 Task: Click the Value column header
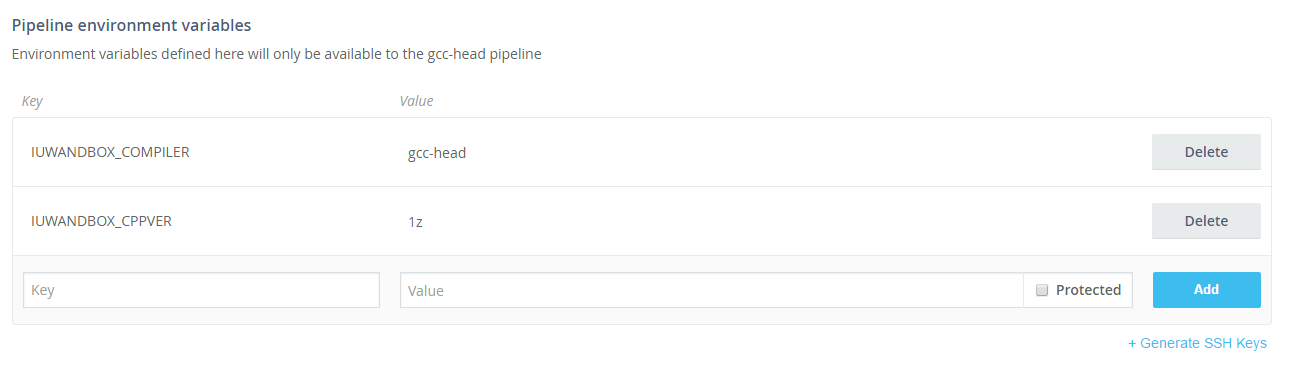click(416, 101)
